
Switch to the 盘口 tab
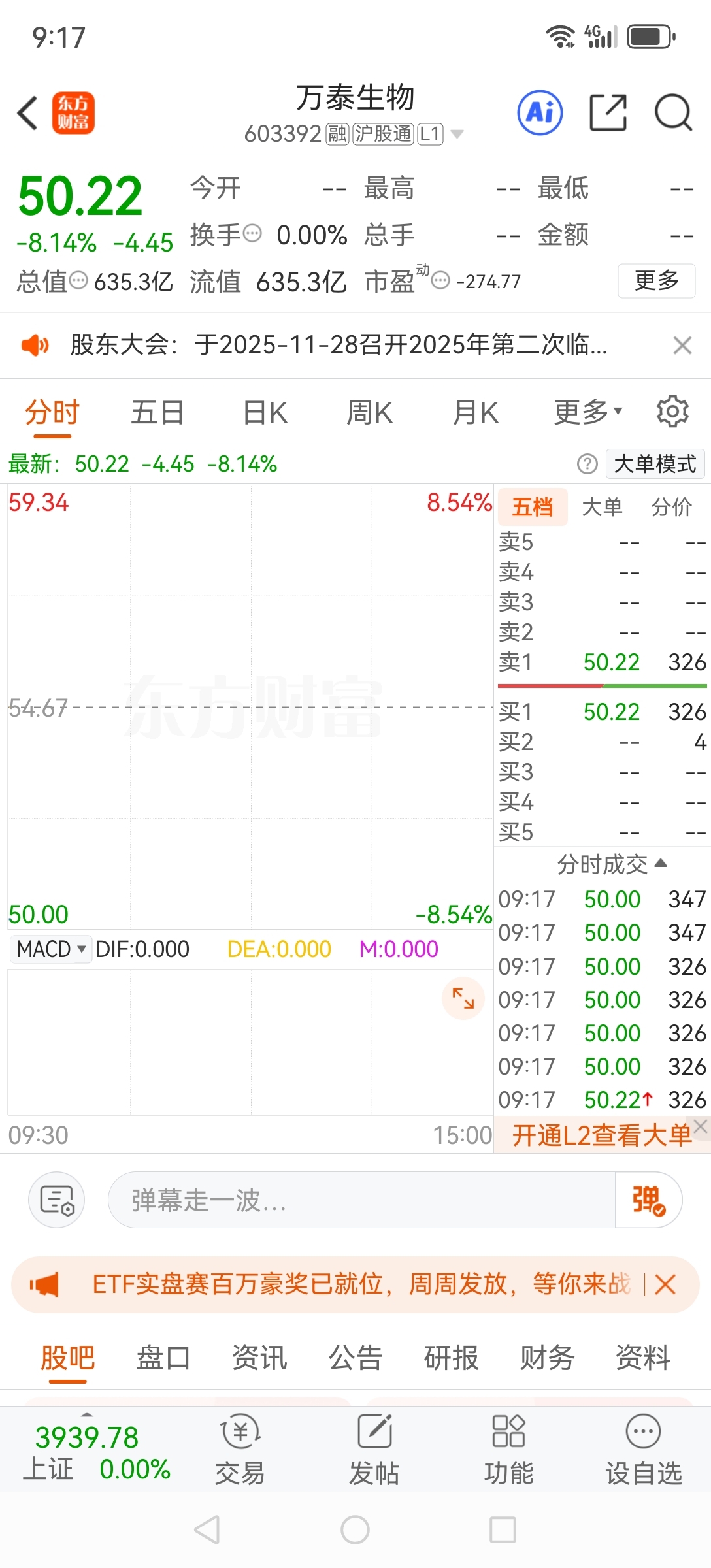point(163,1358)
